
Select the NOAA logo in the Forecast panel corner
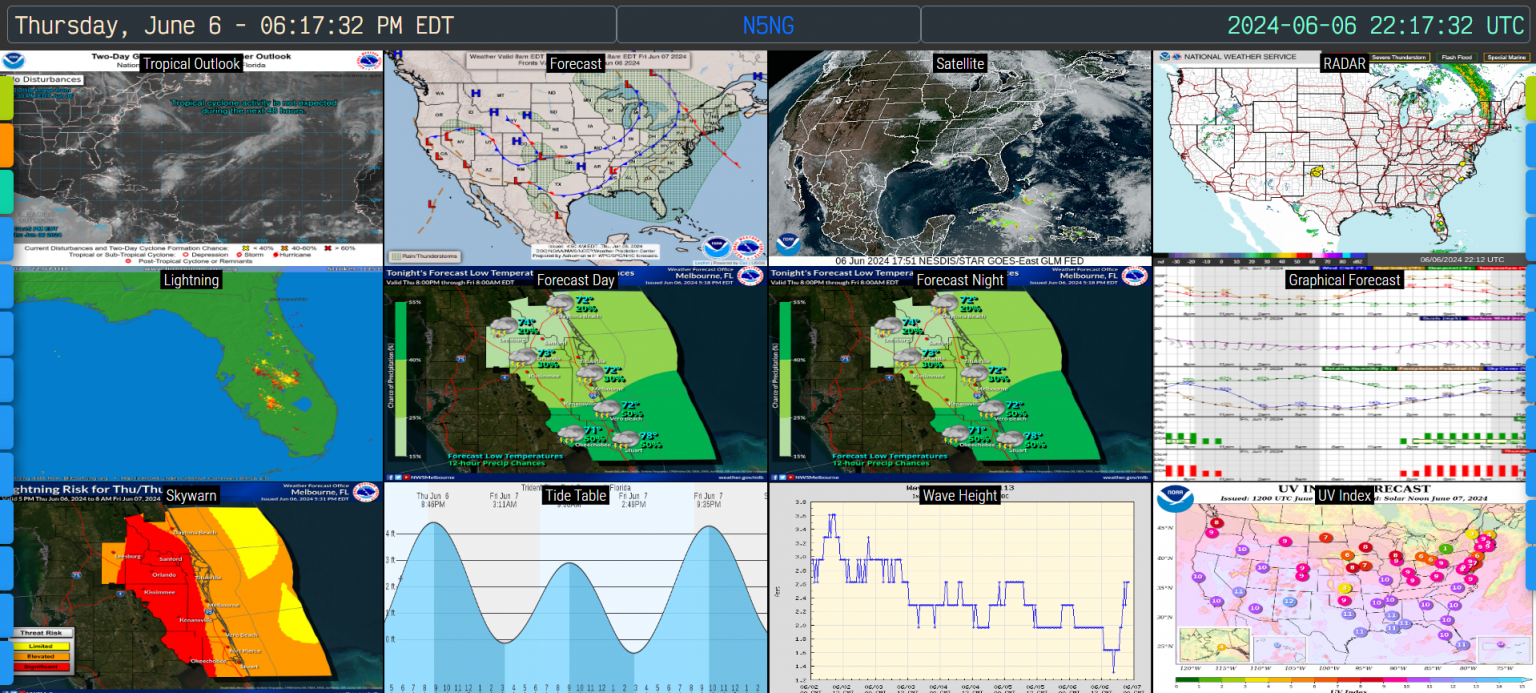[717, 247]
